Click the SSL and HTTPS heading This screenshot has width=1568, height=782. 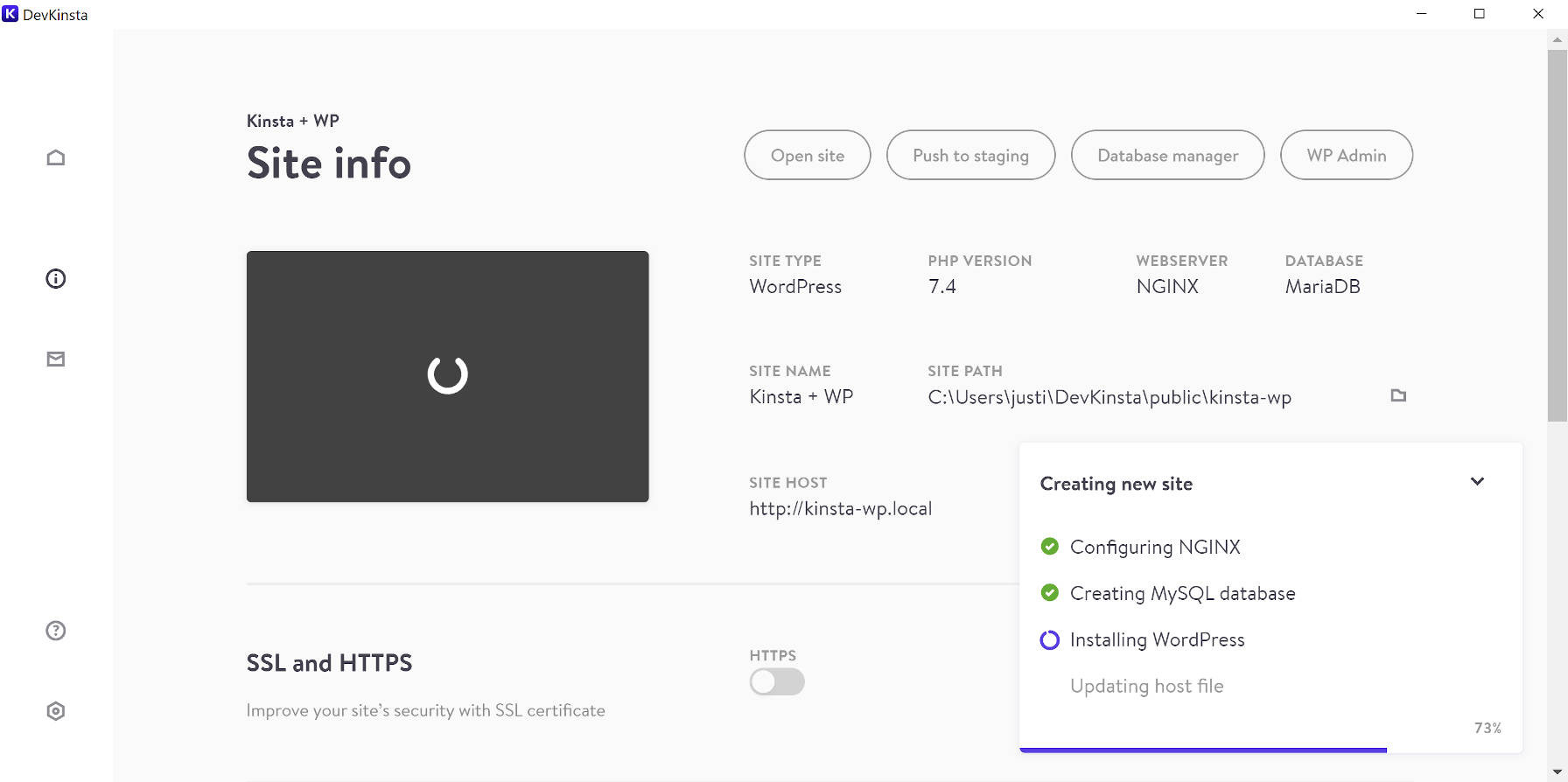pos(329,663)
